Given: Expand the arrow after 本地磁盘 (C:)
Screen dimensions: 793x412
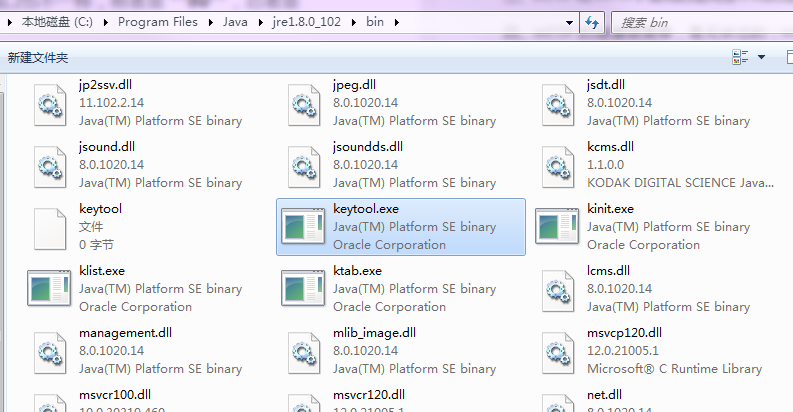Looking at the screenshot, I should (x=106, y=22).
